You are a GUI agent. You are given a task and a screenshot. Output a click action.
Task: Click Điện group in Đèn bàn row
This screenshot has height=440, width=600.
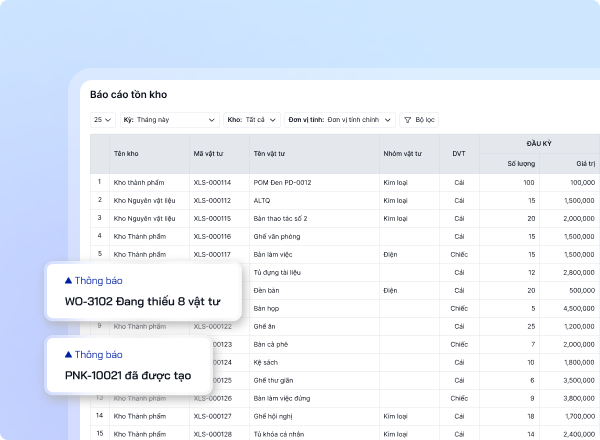click(390, 290)
